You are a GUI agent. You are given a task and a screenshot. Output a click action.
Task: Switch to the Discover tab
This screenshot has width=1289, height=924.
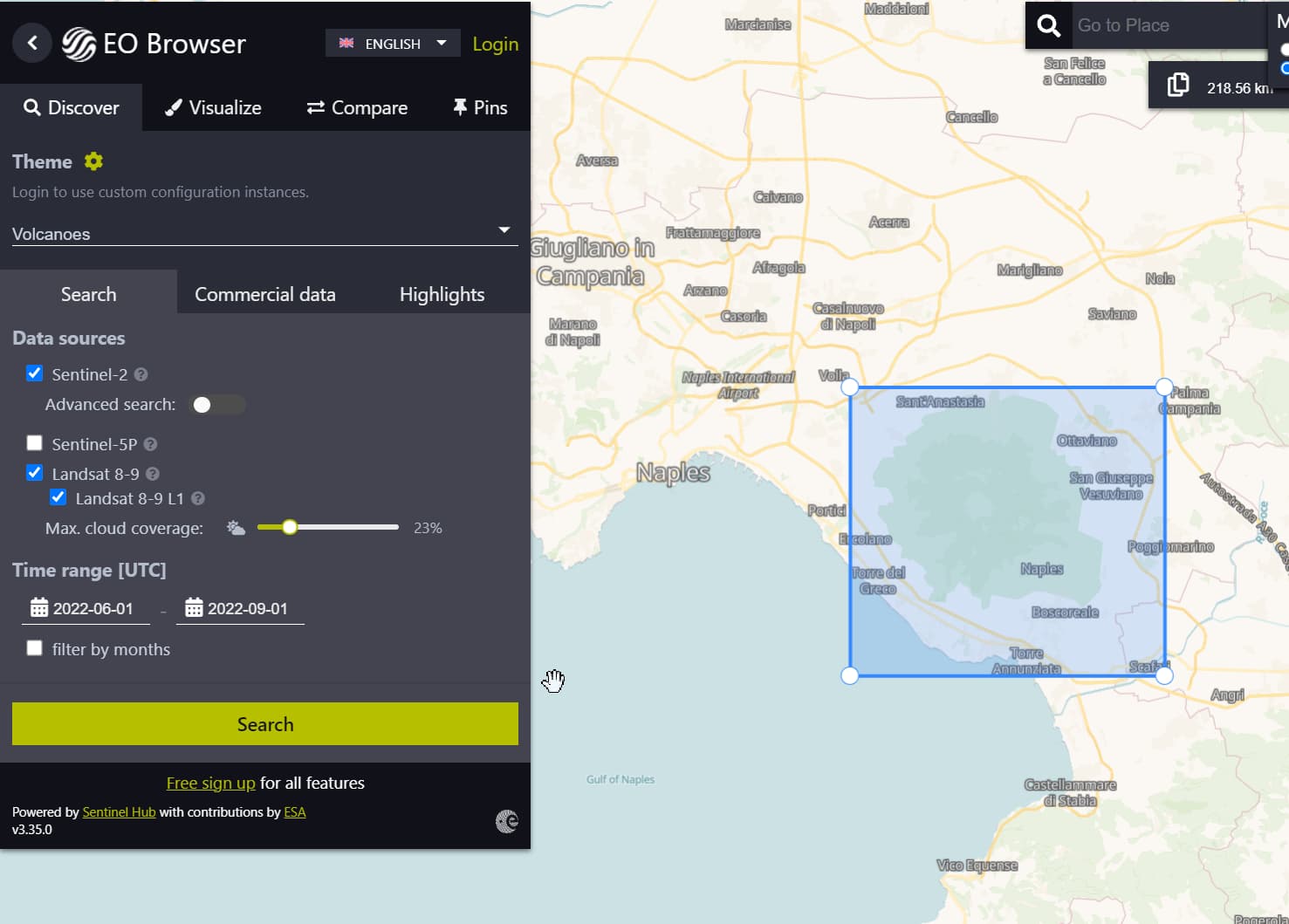[72, 107]
